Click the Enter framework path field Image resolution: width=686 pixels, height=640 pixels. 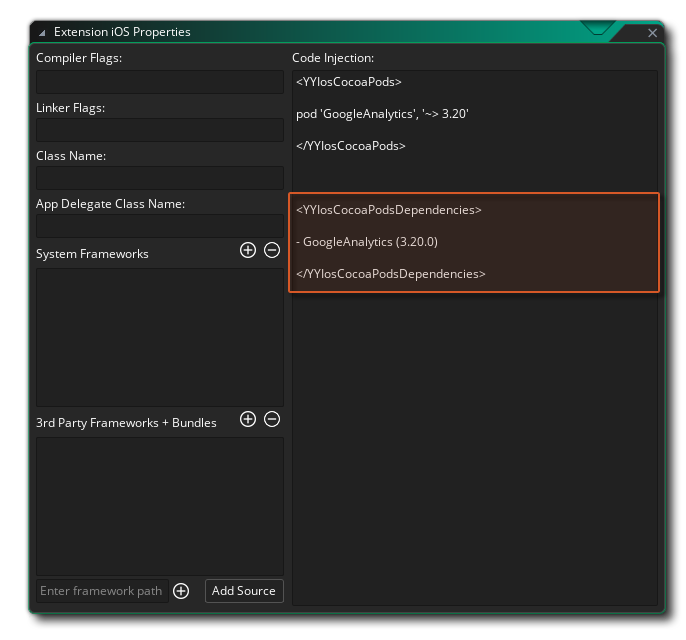(101, 591)
